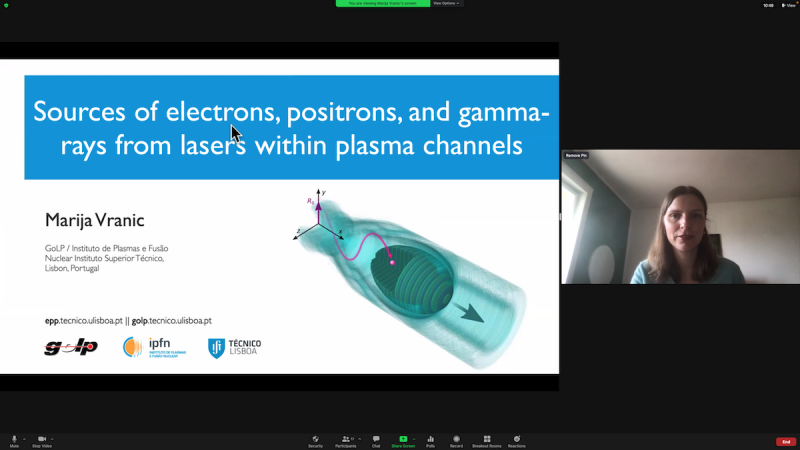Stop Video camera in toolbar
The image size is (800, 450).
click(42, 440)
